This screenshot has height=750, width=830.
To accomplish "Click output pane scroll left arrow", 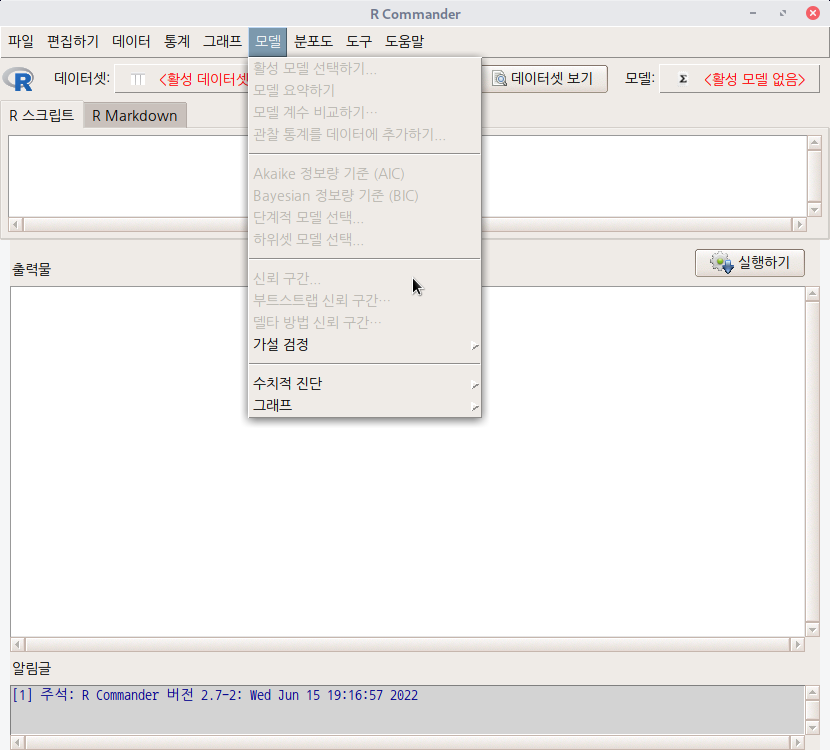I will point(17,644).
